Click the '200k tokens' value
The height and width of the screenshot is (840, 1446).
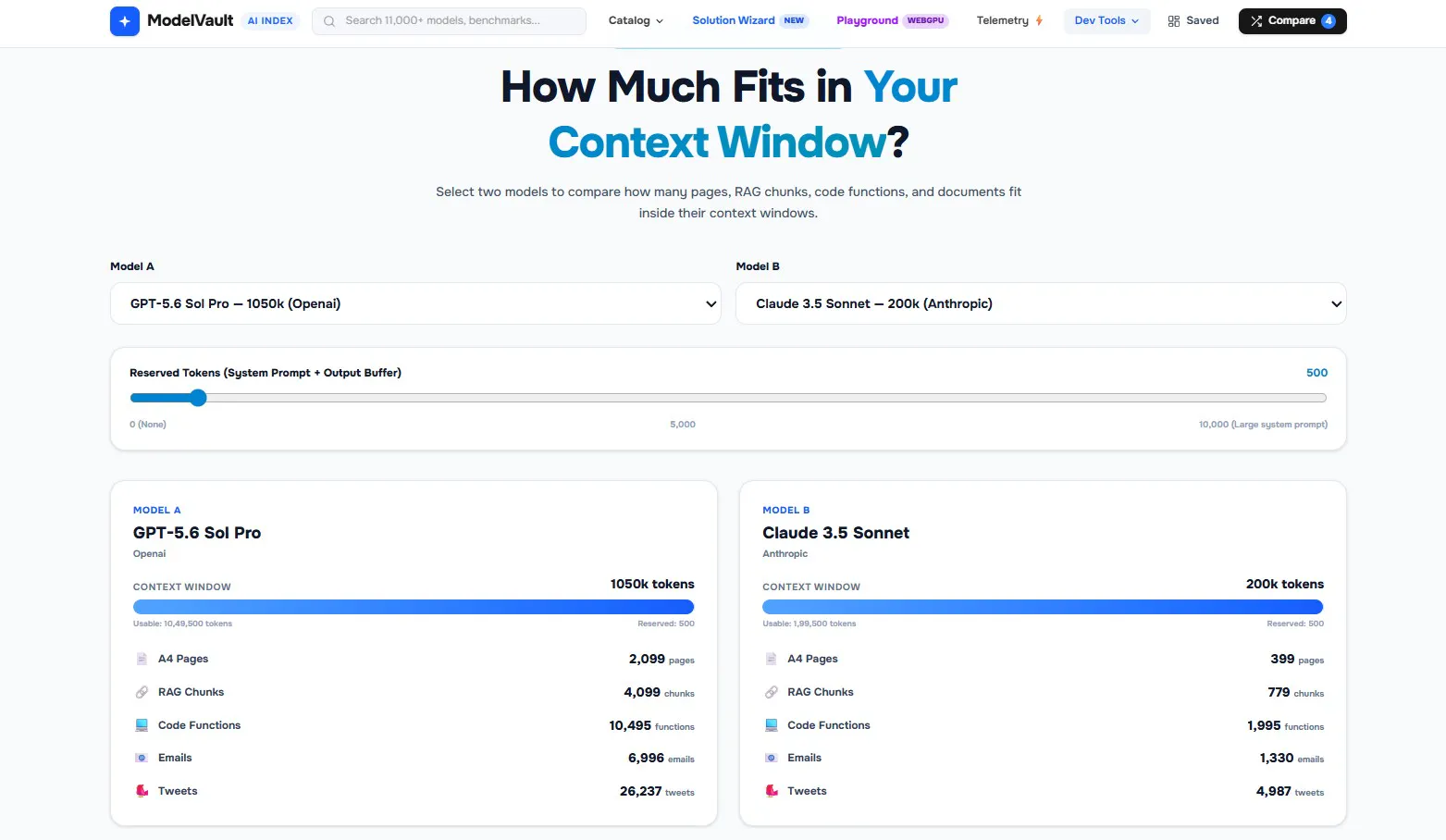[x=1285, y=585]
